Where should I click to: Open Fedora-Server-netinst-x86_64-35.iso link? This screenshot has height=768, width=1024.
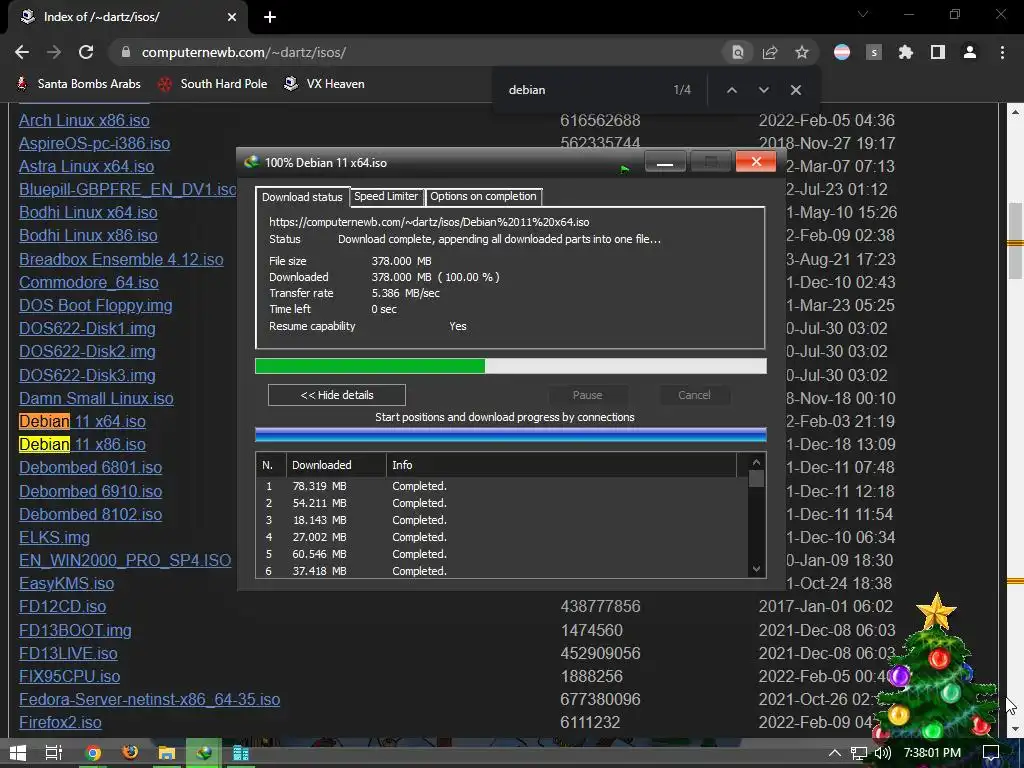pos(150,699)
